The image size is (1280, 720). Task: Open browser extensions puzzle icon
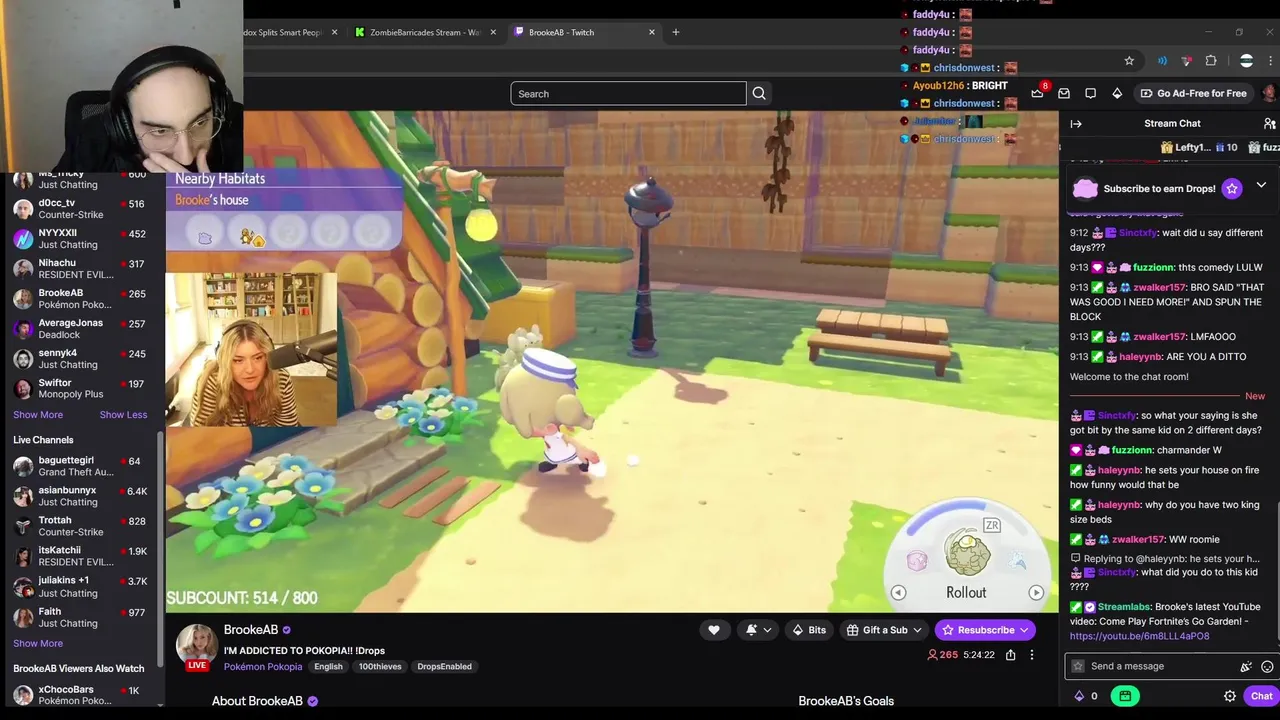click(x=1211, y=61)
